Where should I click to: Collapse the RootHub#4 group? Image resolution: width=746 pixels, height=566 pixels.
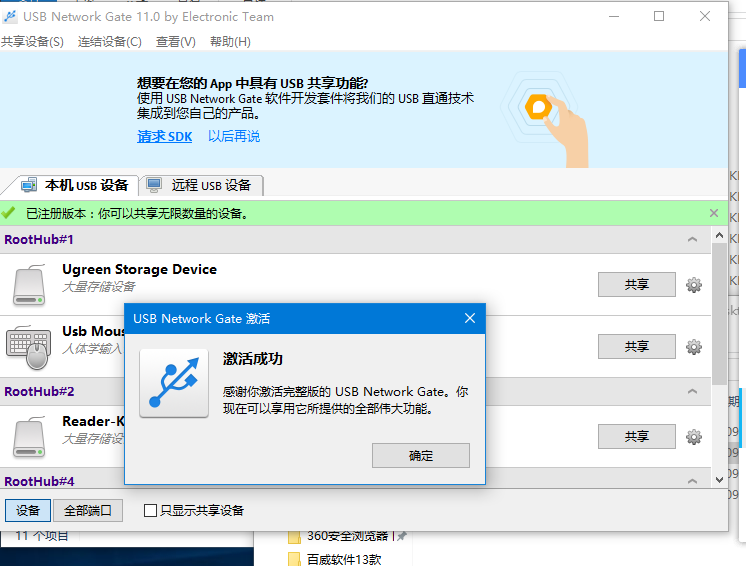(x=692, y=481)
